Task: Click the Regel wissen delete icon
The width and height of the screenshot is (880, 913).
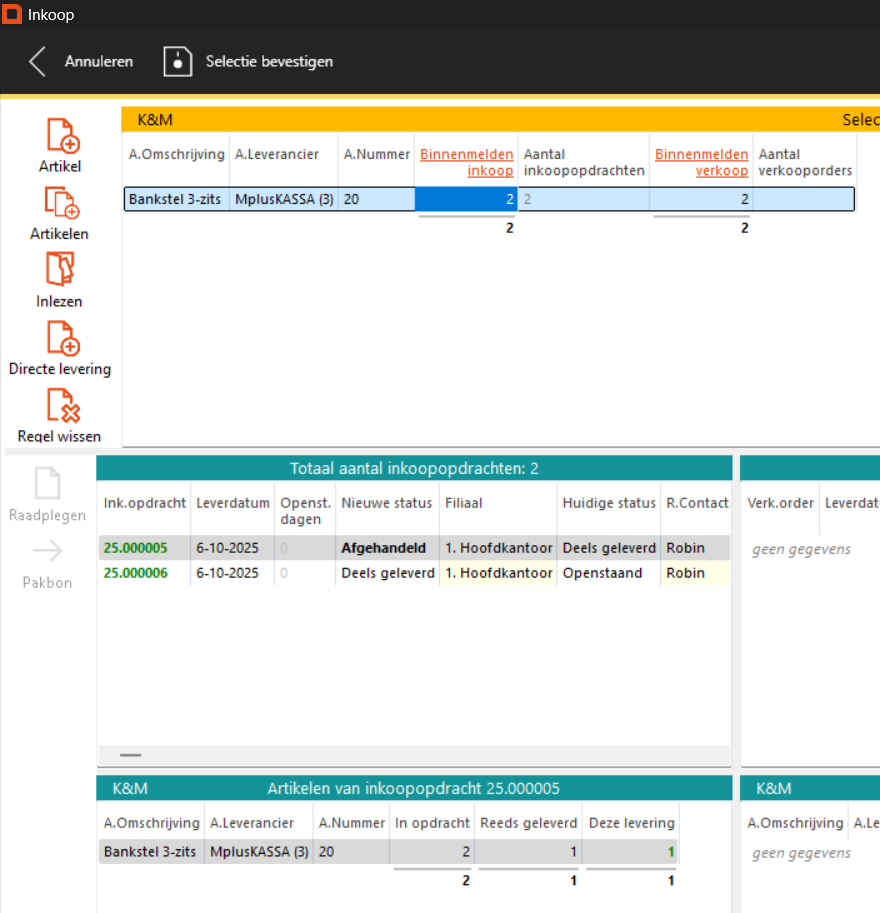Action: point(61,406)
